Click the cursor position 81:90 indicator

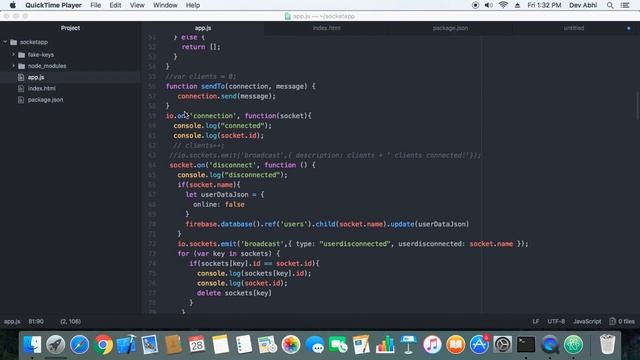coord(36,322)
